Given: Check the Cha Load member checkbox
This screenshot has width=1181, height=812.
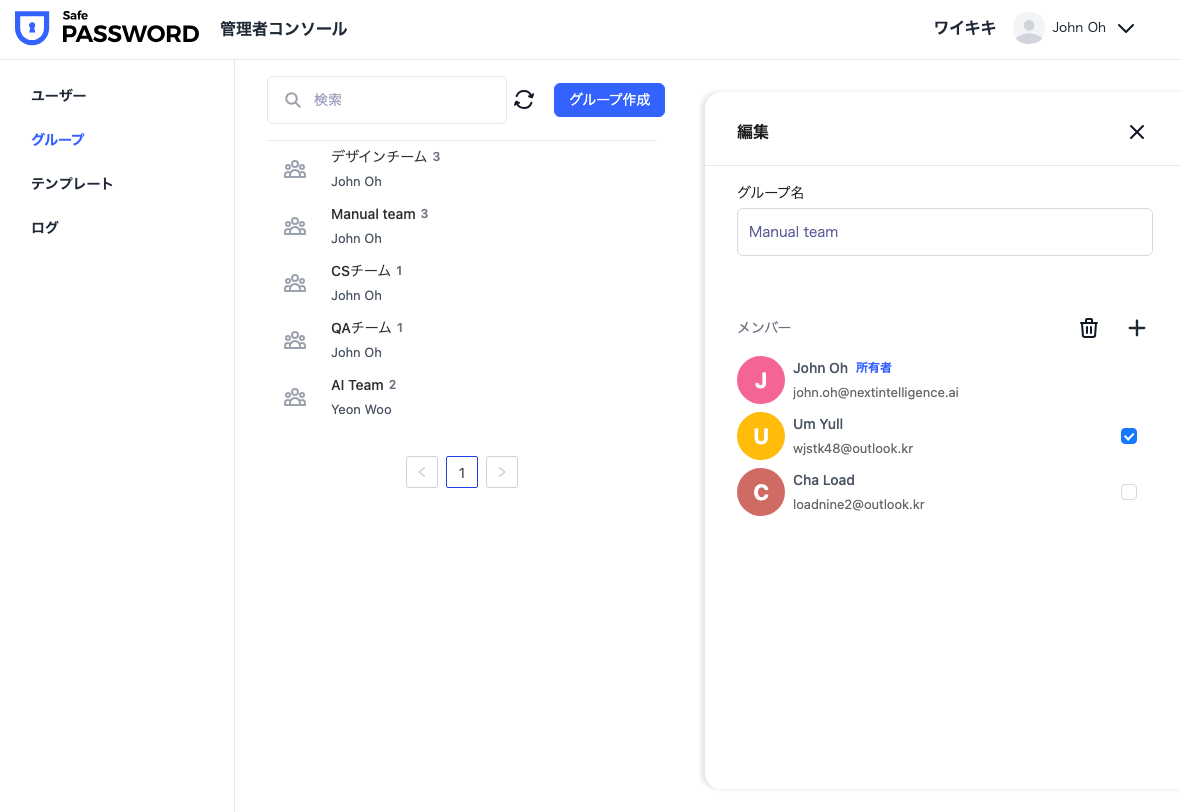Looking at the screenshot, I should coord(1129,492).
